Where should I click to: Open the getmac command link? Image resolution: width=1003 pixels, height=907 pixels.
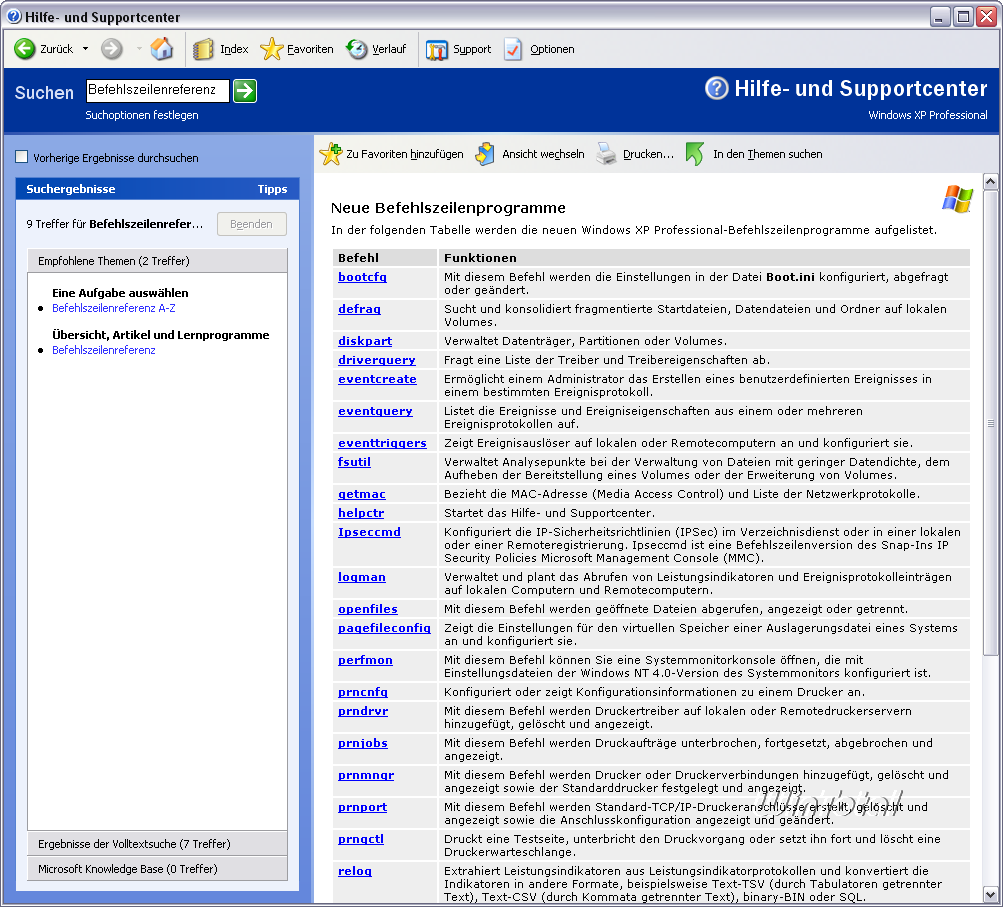point(361,494)
